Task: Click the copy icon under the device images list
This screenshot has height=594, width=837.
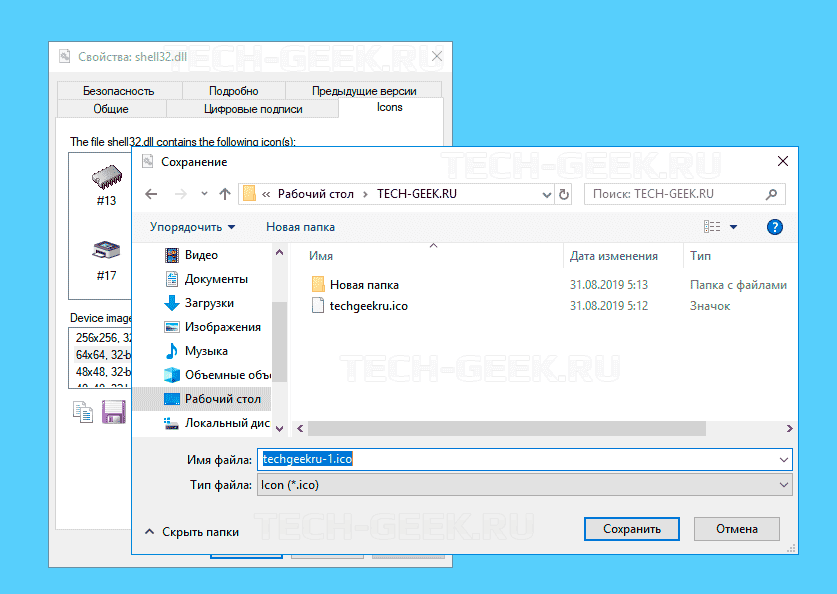Action: click(84, 411)
